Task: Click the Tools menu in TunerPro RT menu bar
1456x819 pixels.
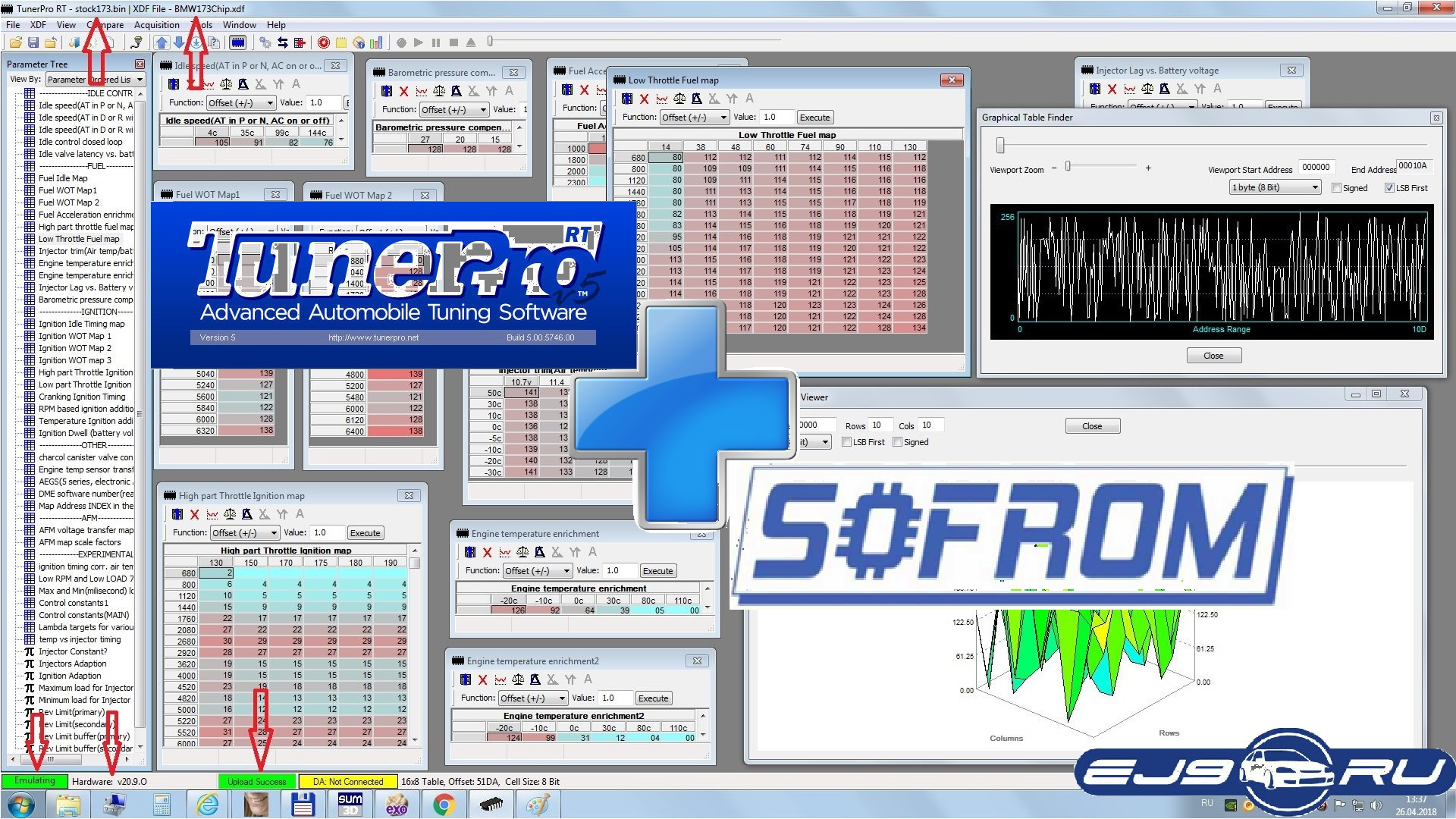Action: click(x=196, y=24)
